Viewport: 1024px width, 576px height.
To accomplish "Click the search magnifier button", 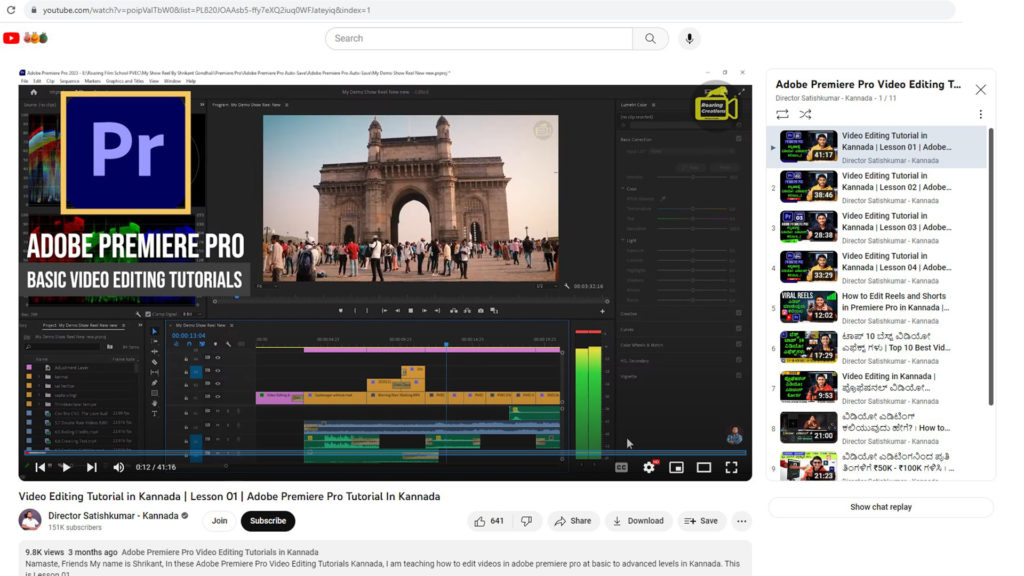I will pyautogui.click(x=650, y=38).
